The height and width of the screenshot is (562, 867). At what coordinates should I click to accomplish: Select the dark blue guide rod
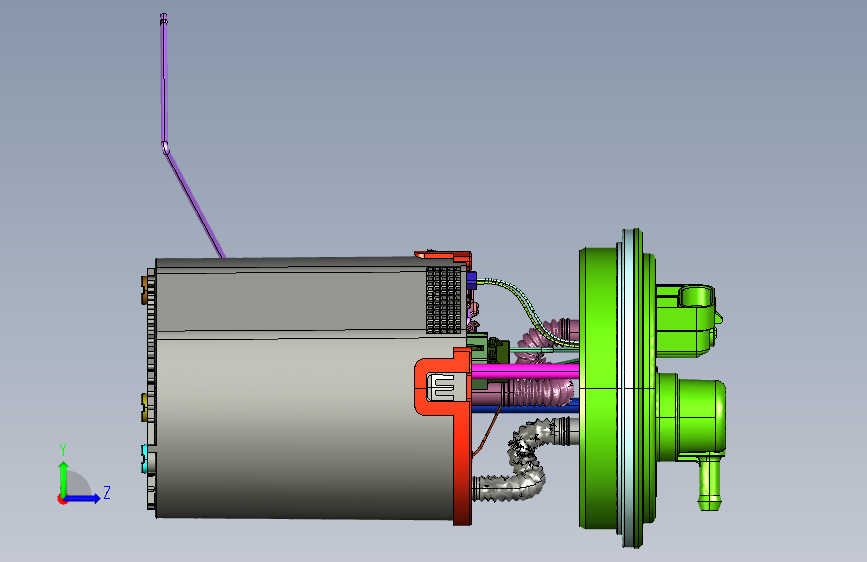pos(525,409)
